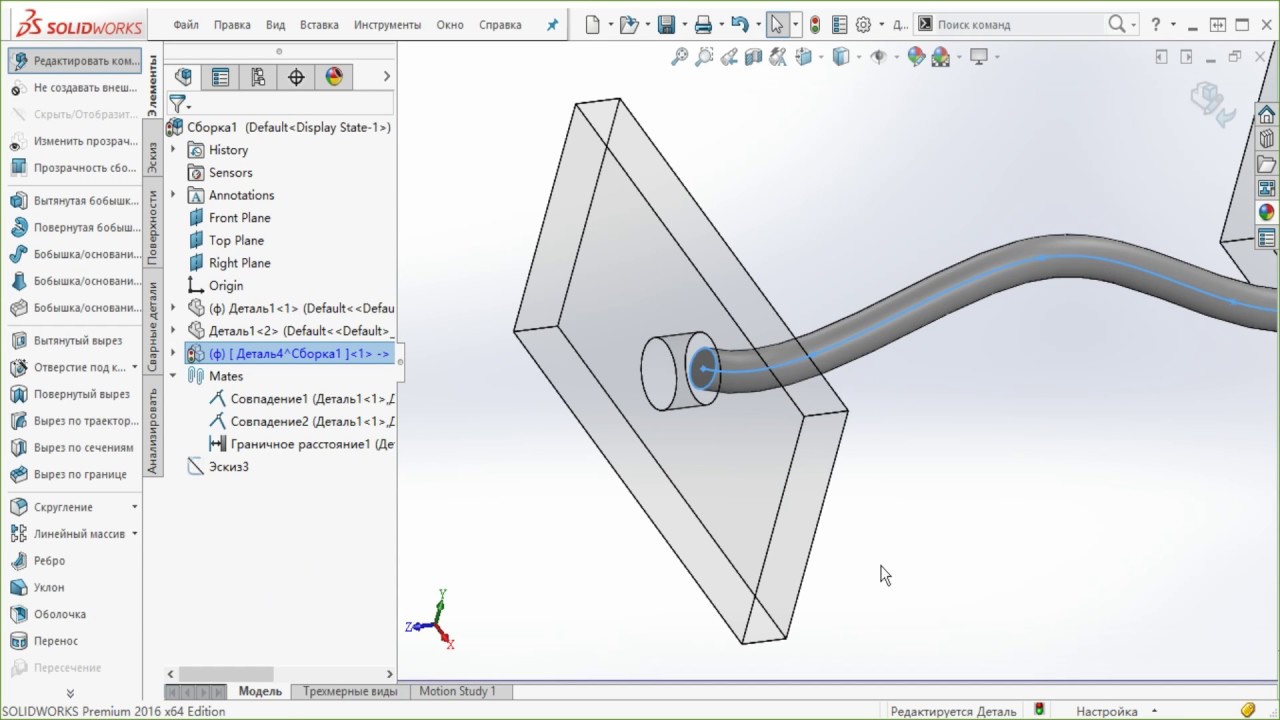Toggle Редактировать компонент button
Viewport: 1280px width, 720px height.
(x=74, y=61)
